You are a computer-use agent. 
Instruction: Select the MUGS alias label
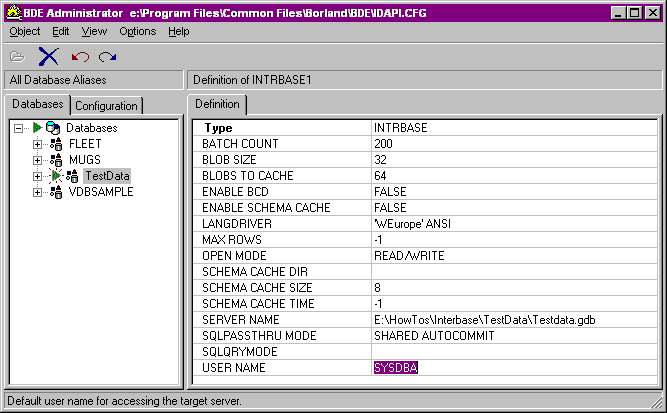point(85,160)
